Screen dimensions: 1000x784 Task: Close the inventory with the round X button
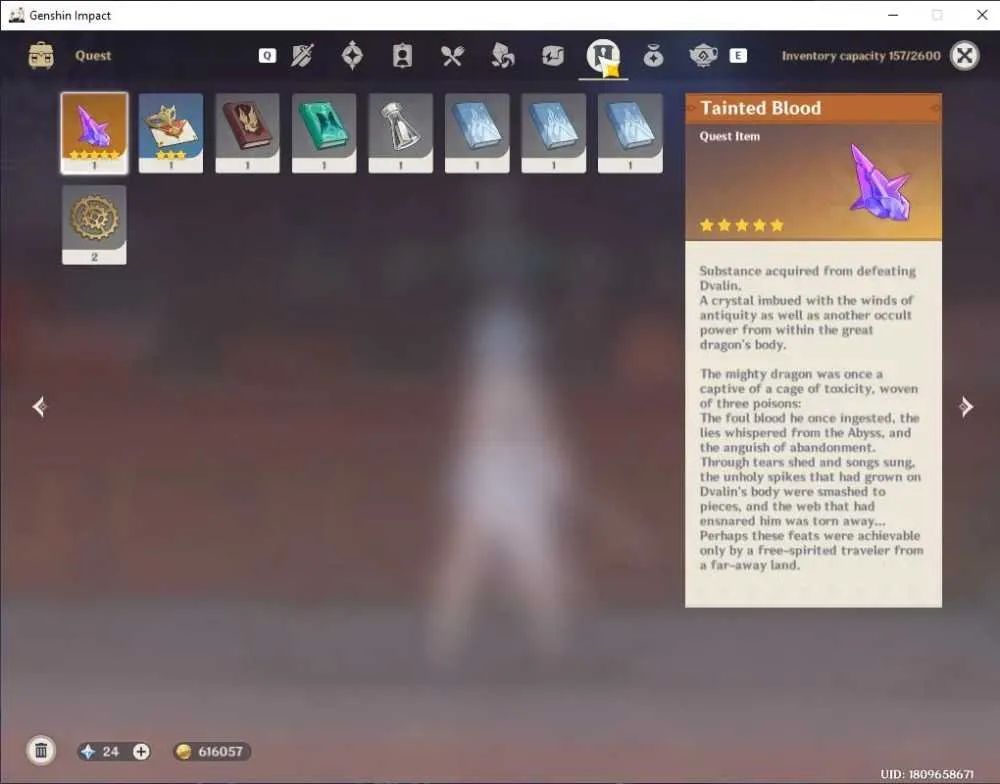coord(964,55)
